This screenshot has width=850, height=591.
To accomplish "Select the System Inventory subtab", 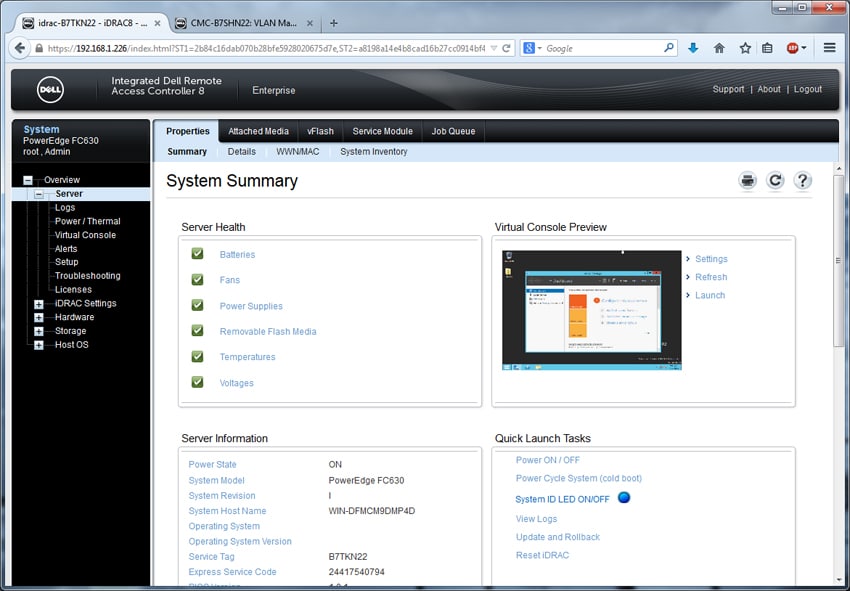I will click(x=374, y=152).
